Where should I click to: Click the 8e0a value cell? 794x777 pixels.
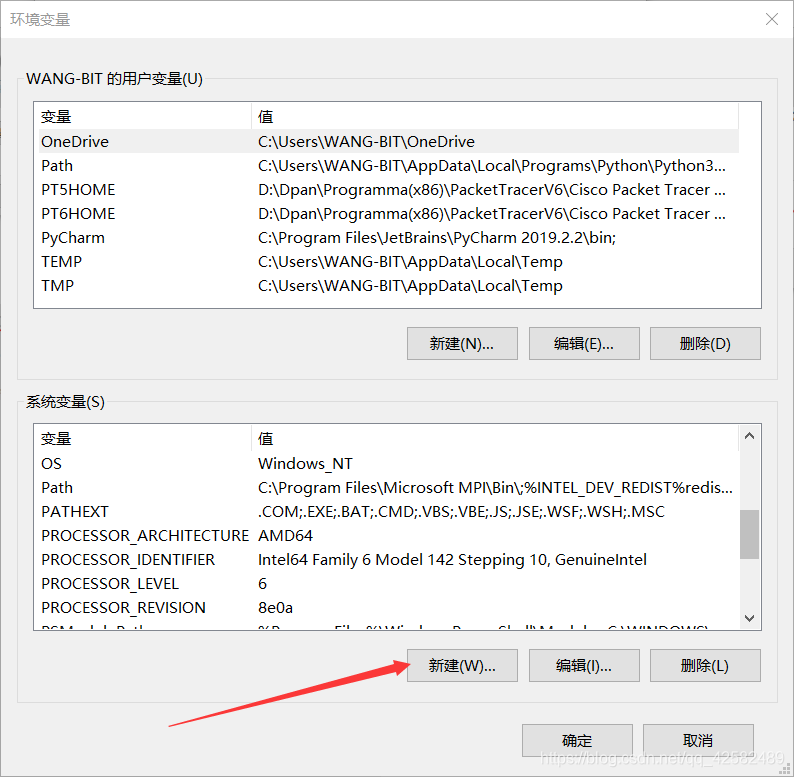click(275, 607)
